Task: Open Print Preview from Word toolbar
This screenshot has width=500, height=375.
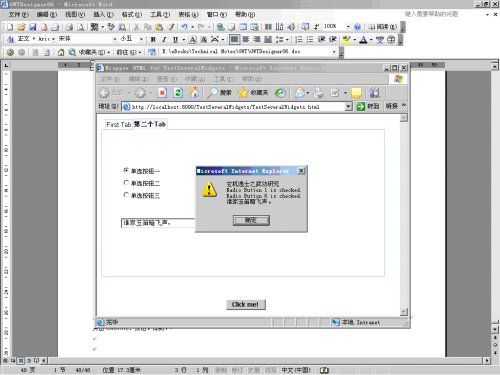Action: tap(80, 27)
